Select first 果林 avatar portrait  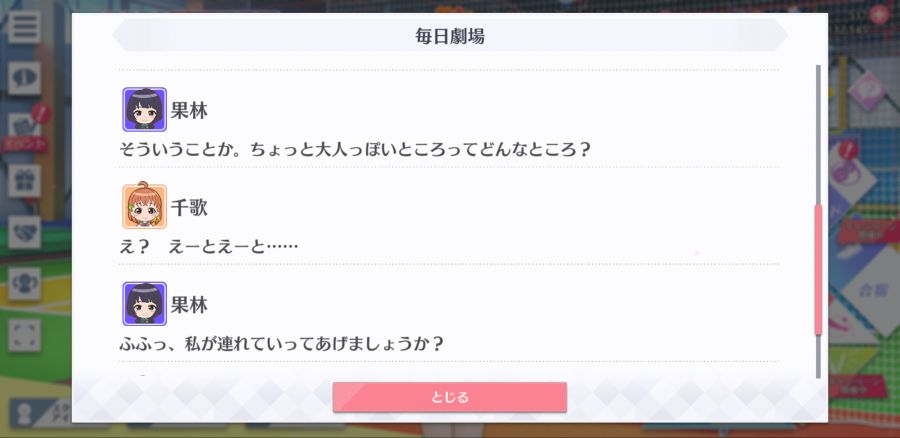[x=145, y=109]
